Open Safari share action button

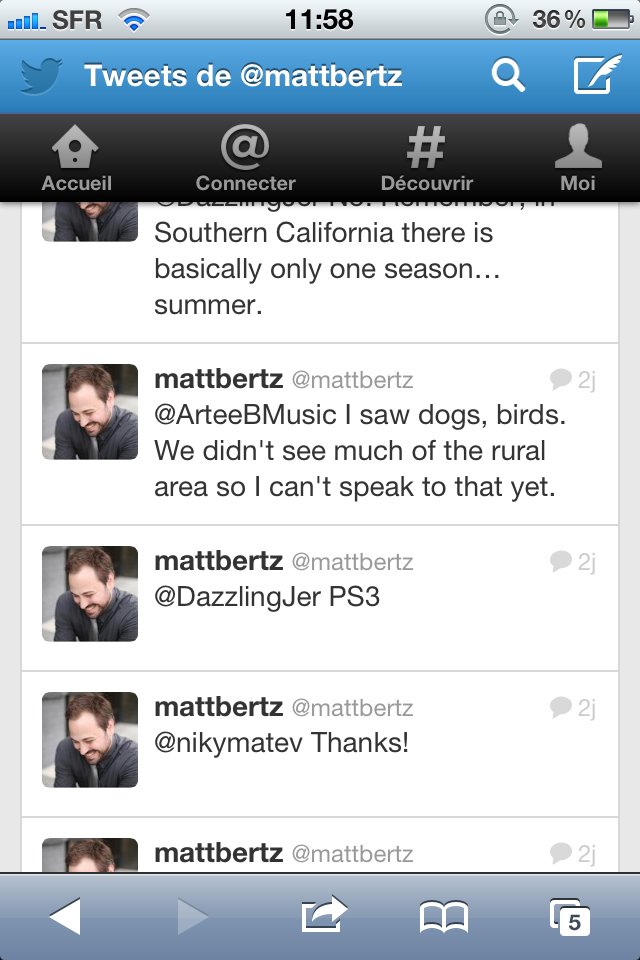(323, 916)
